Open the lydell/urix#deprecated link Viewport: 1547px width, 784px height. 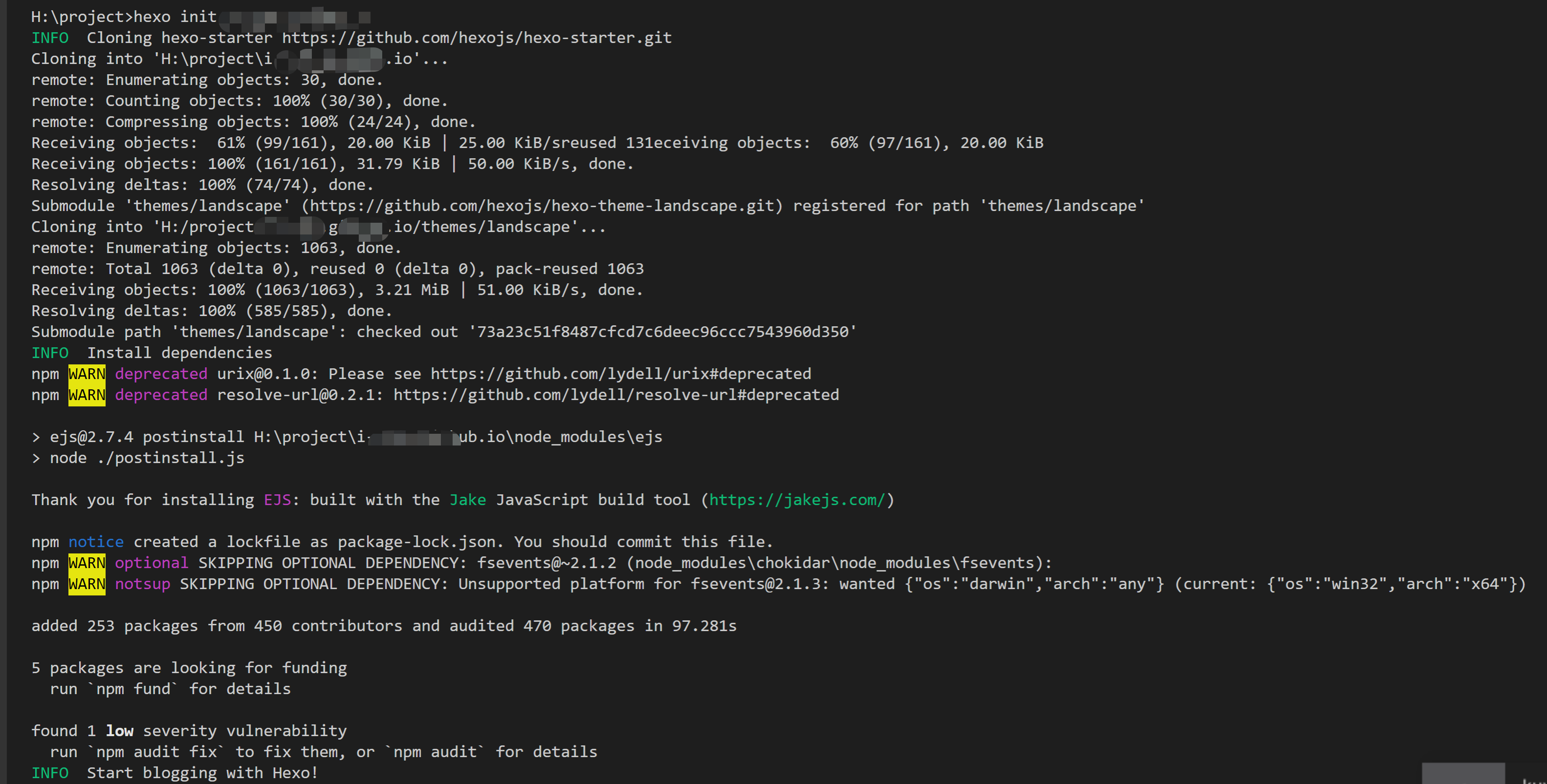(621, 374)
